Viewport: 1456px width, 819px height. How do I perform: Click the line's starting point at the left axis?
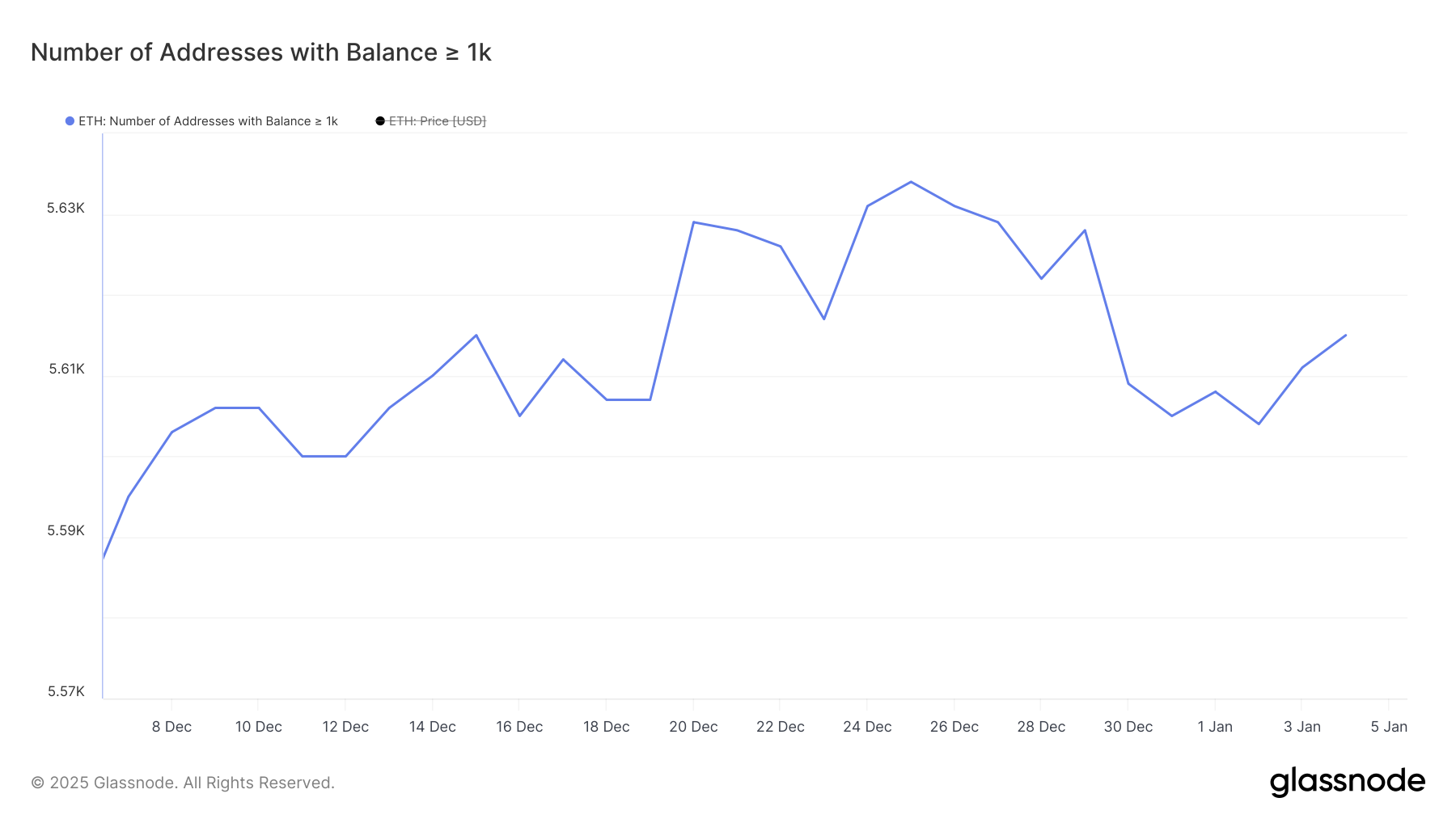pyautogui.click(x=104, y=557)
